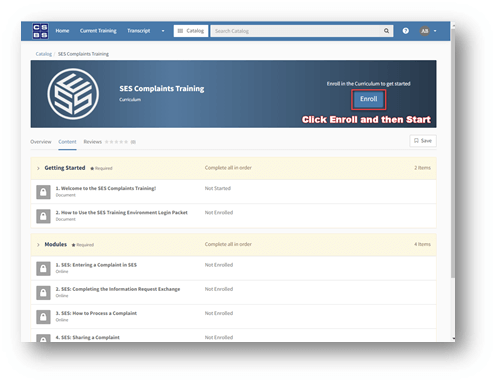The image size is (497, 384).
Task: Open SES: Entering a Complaint in SES
Action: (x=96, y=265)
